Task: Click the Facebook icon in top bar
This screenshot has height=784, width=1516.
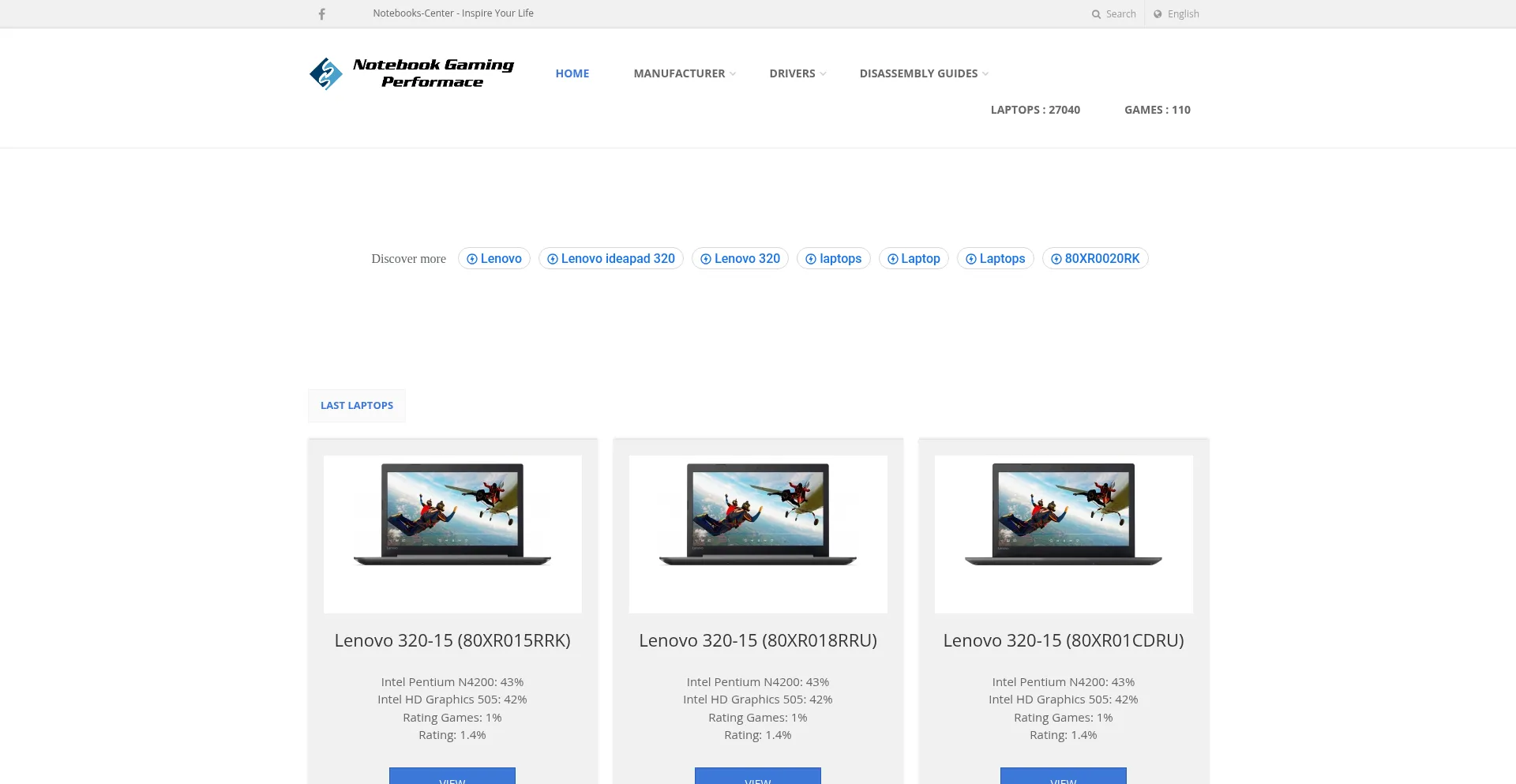Action: click(321, 14)
